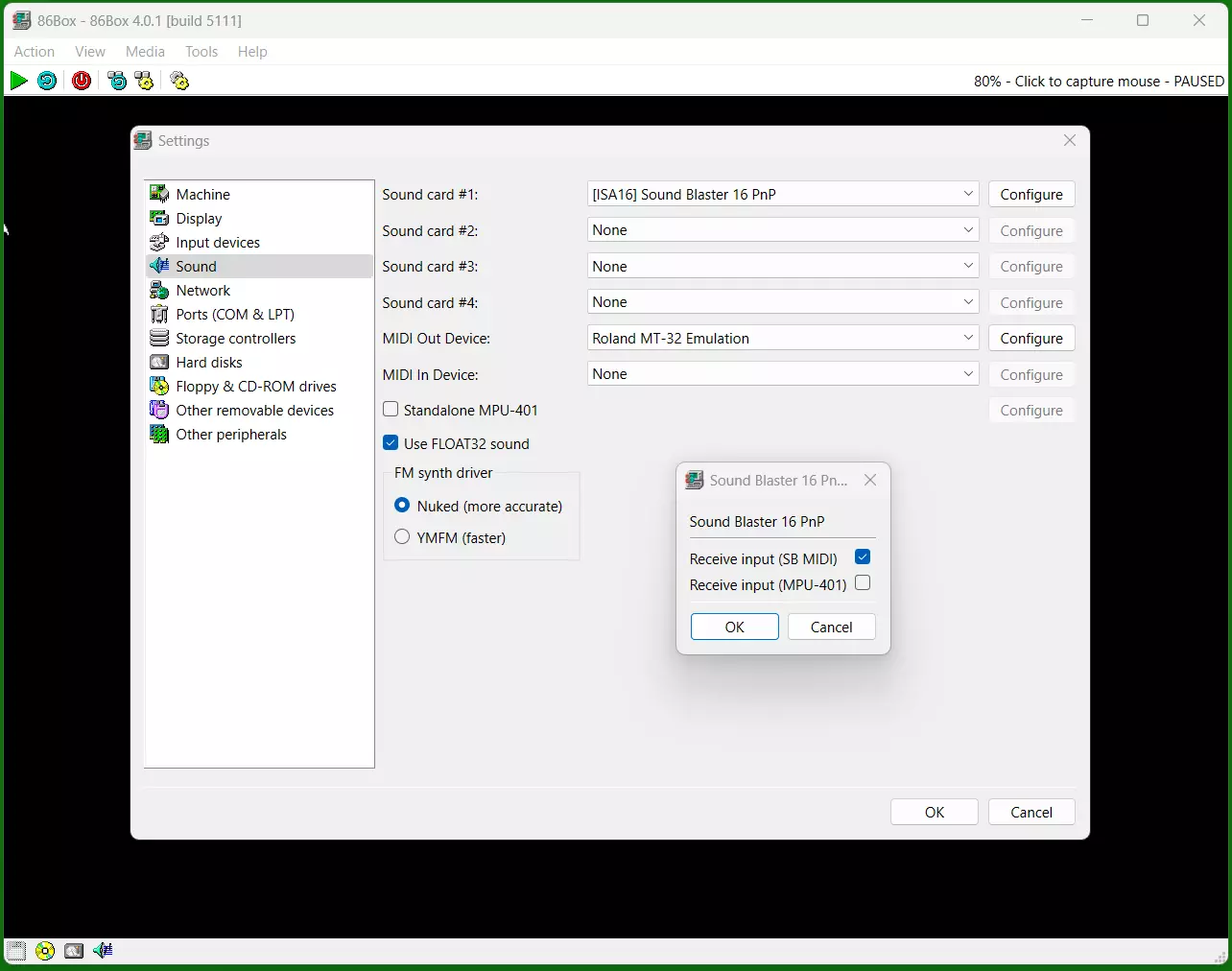
Task: Click the green Run/Resume play icon
Action: click(x=18, y=81)
